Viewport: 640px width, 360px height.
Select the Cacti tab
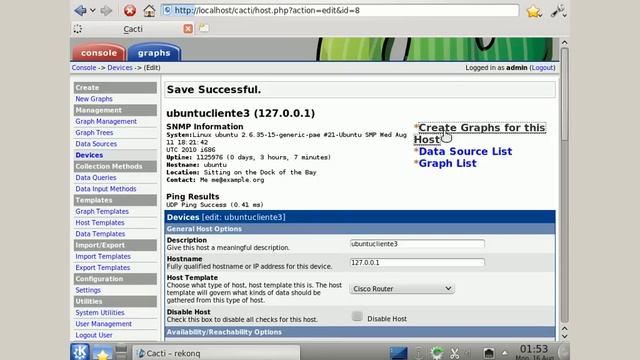[133, 29]
